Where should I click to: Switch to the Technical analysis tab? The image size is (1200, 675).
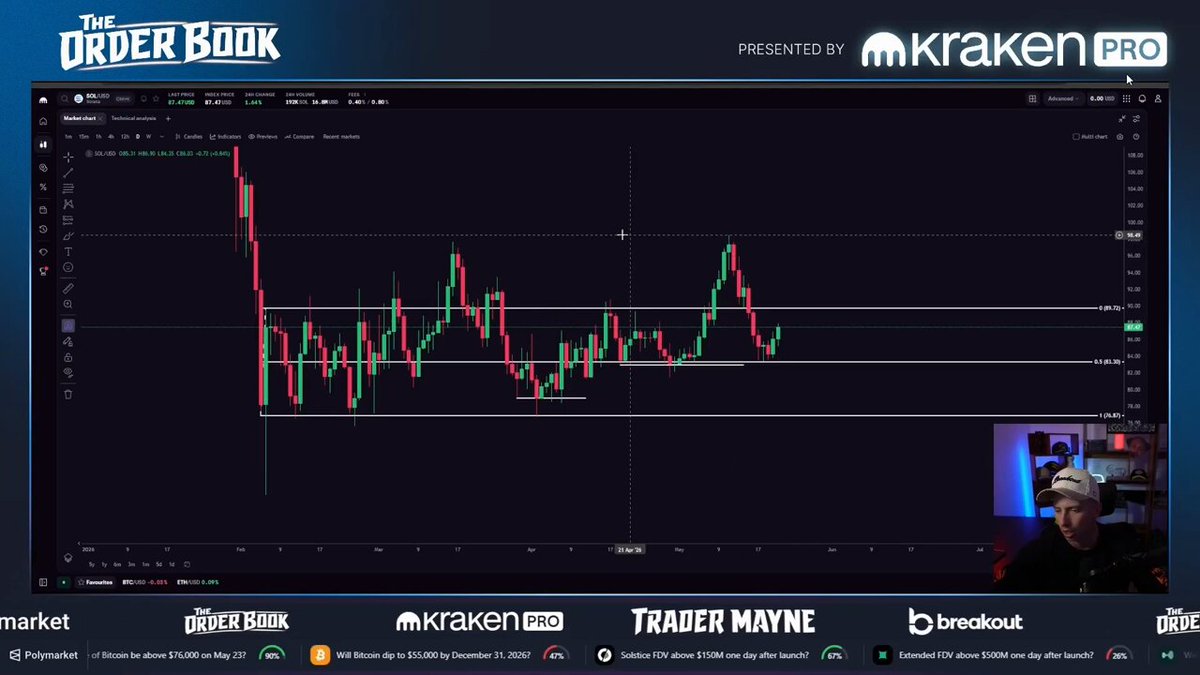(134, 118)
